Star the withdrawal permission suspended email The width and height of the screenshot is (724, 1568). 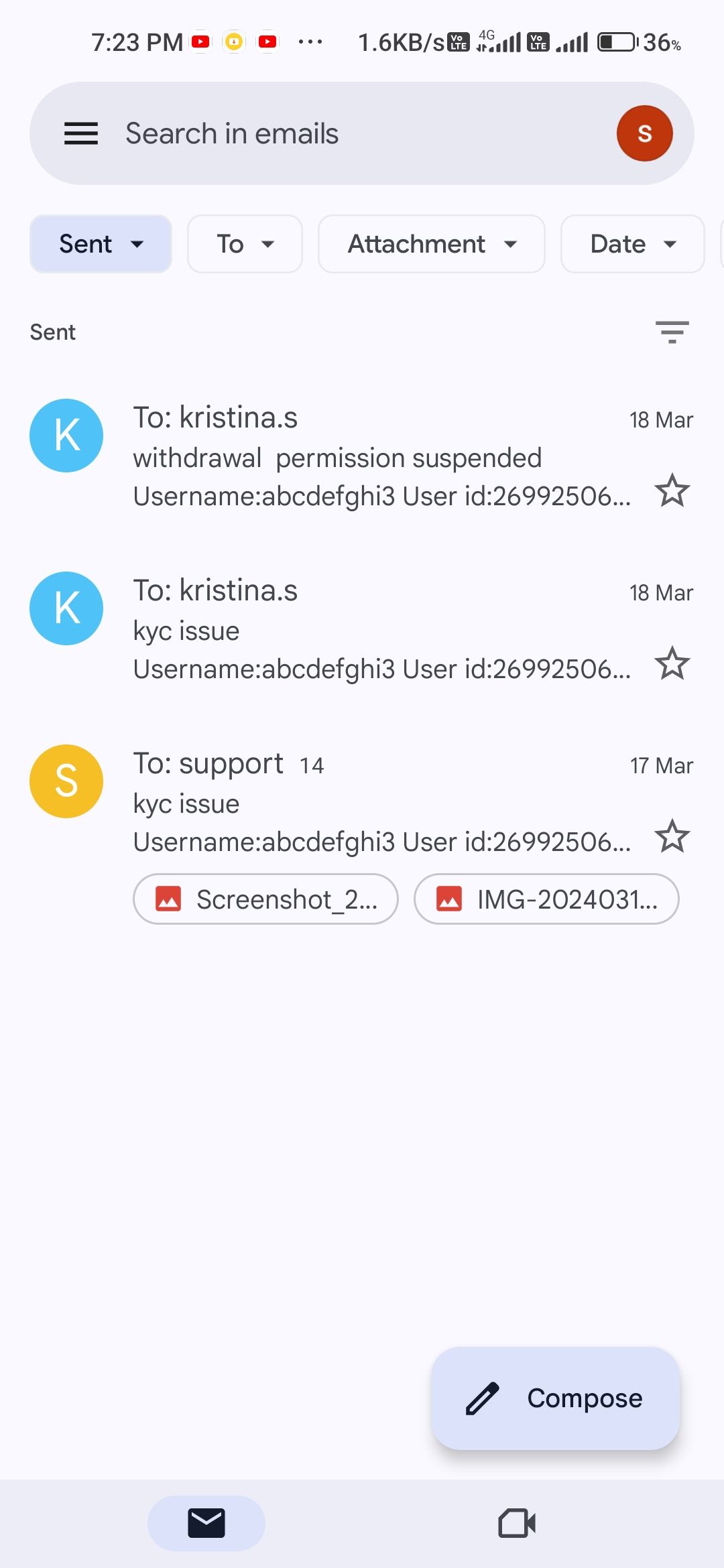pyautogui.click(x=672, y=491)
